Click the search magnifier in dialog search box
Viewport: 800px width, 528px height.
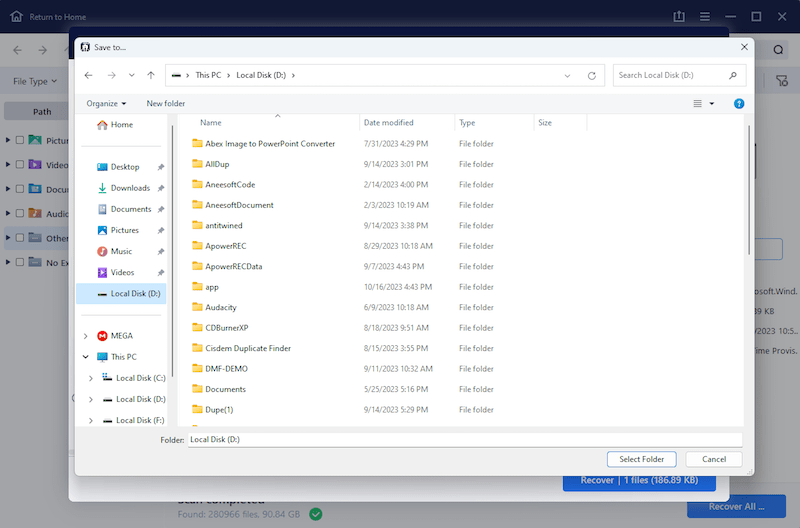click(733, 76)
